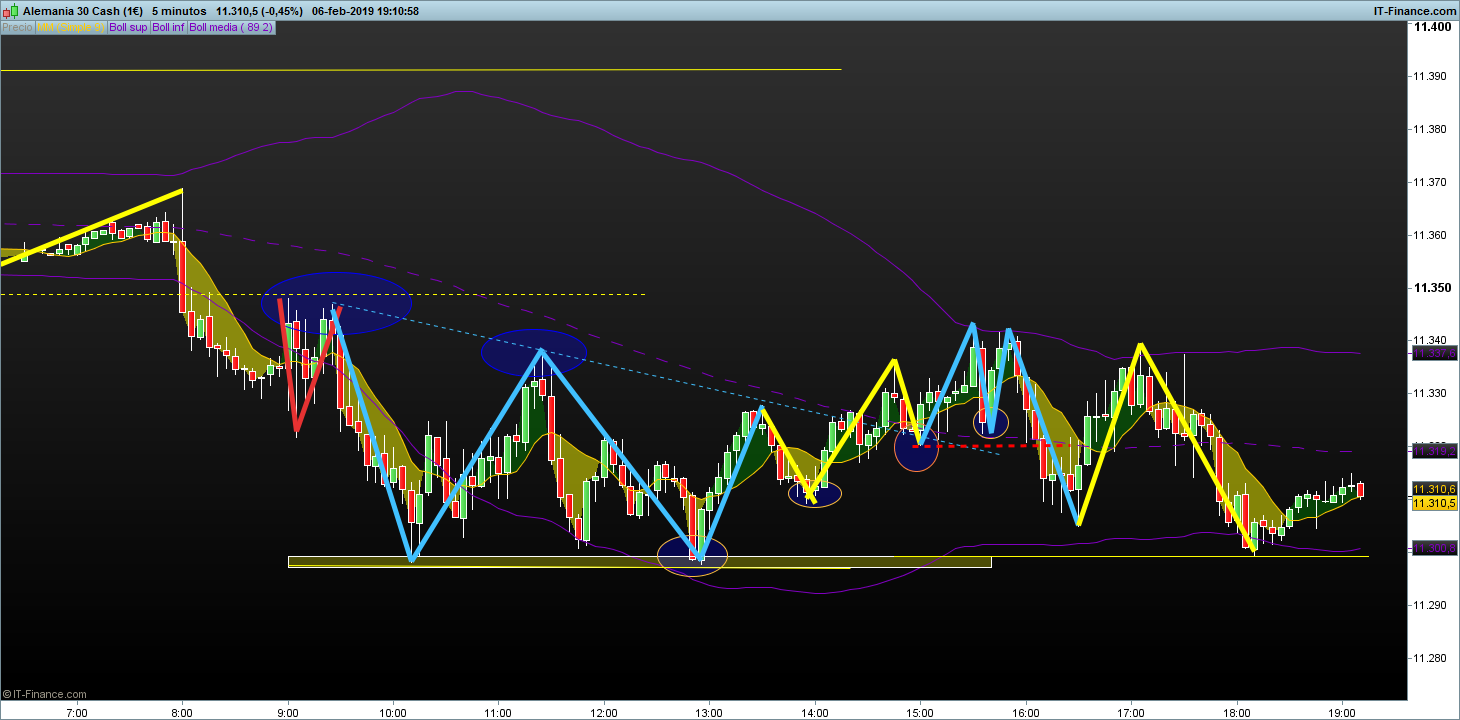
Task: Click the 11.390 price axis label
Action: pos(1429,77)
